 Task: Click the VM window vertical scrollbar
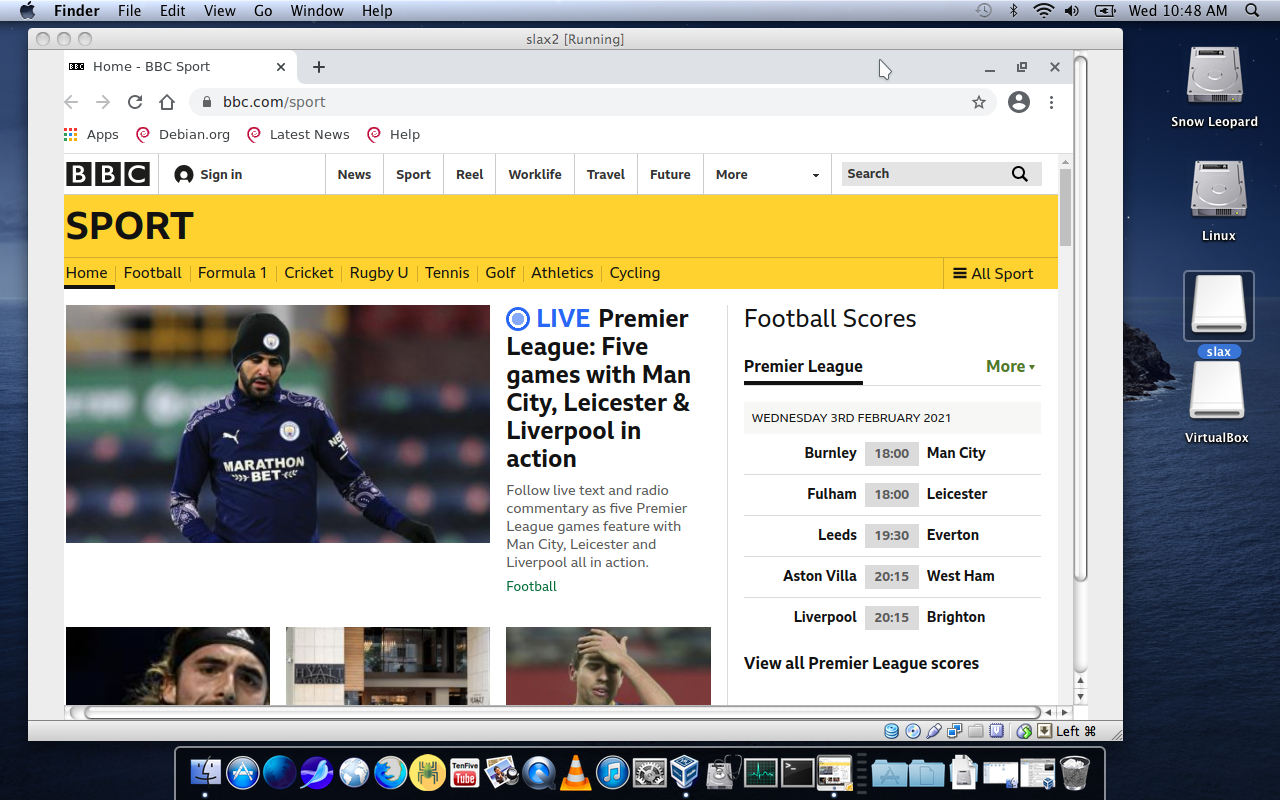point(1080,317)
